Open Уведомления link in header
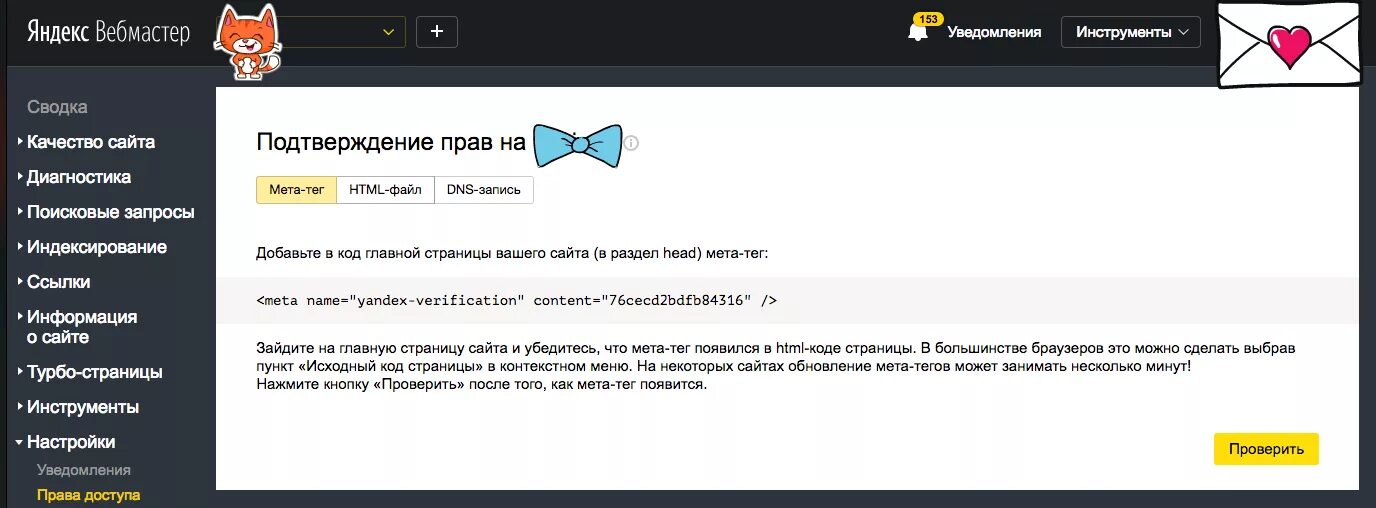This screenshot has height=508, width=1376. [994, 32]
